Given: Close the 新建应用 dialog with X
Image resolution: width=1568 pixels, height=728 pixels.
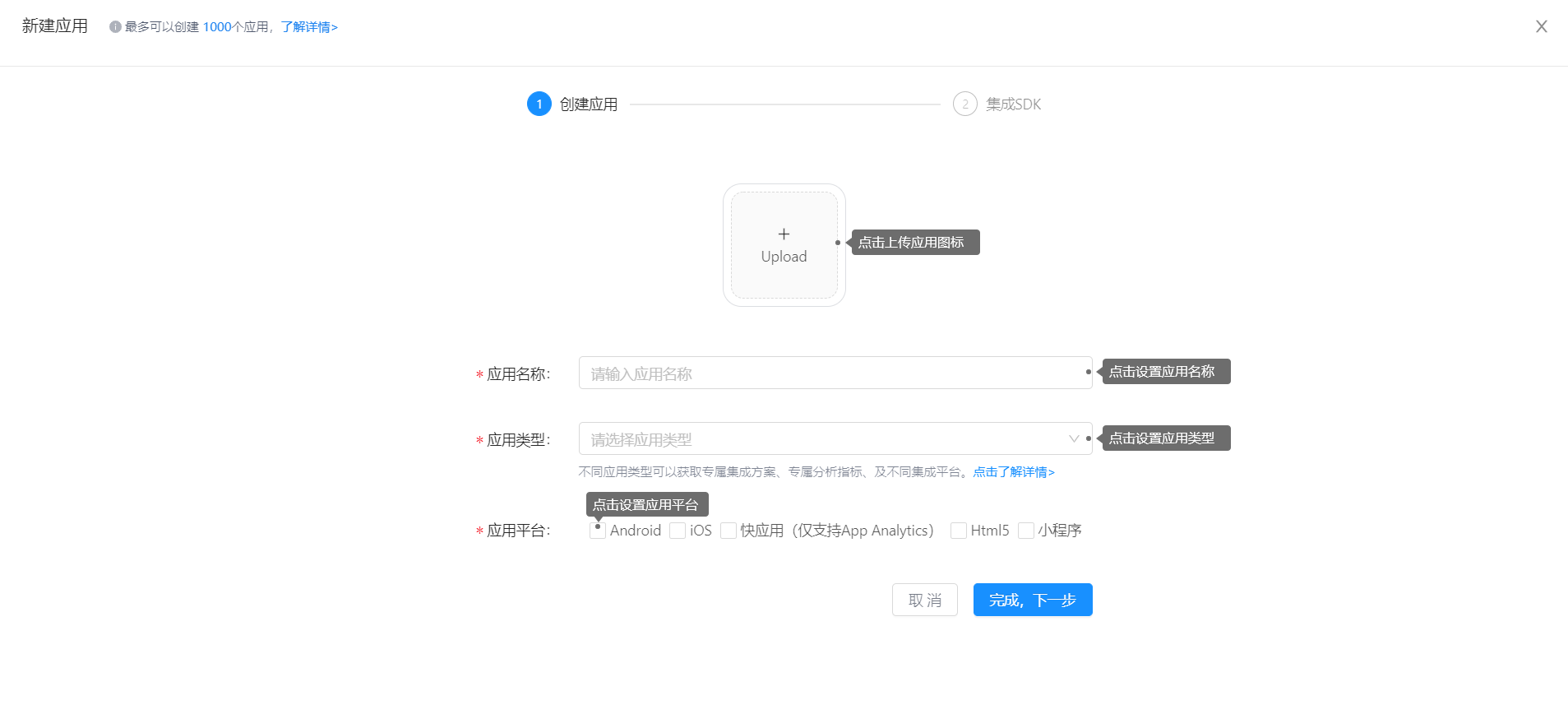Looking at the screenshot, I should coord(1541,26).
